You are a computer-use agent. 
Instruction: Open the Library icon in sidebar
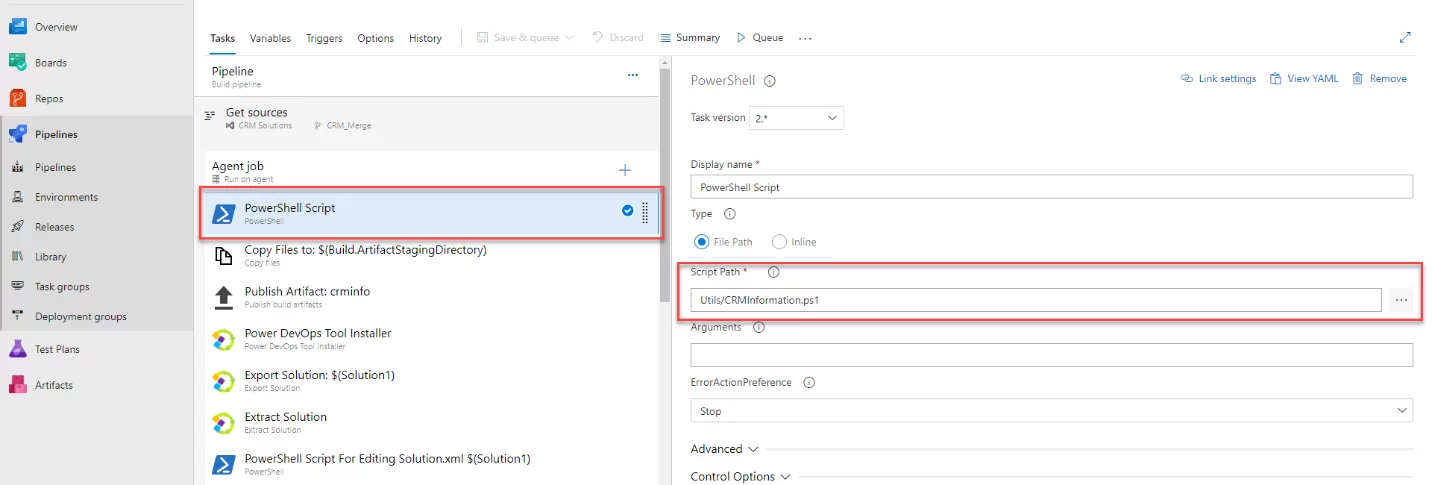17,256
